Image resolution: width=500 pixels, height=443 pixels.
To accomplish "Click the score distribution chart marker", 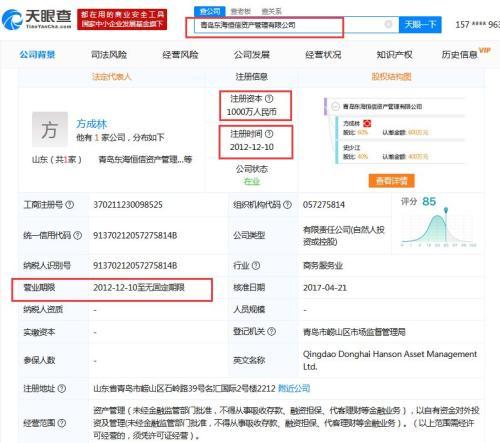I will pyautogui.click(x=446, y=210).
